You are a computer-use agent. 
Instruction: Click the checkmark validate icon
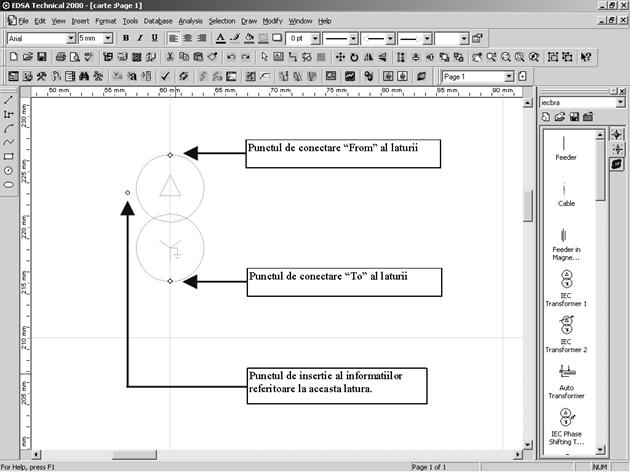165,76
